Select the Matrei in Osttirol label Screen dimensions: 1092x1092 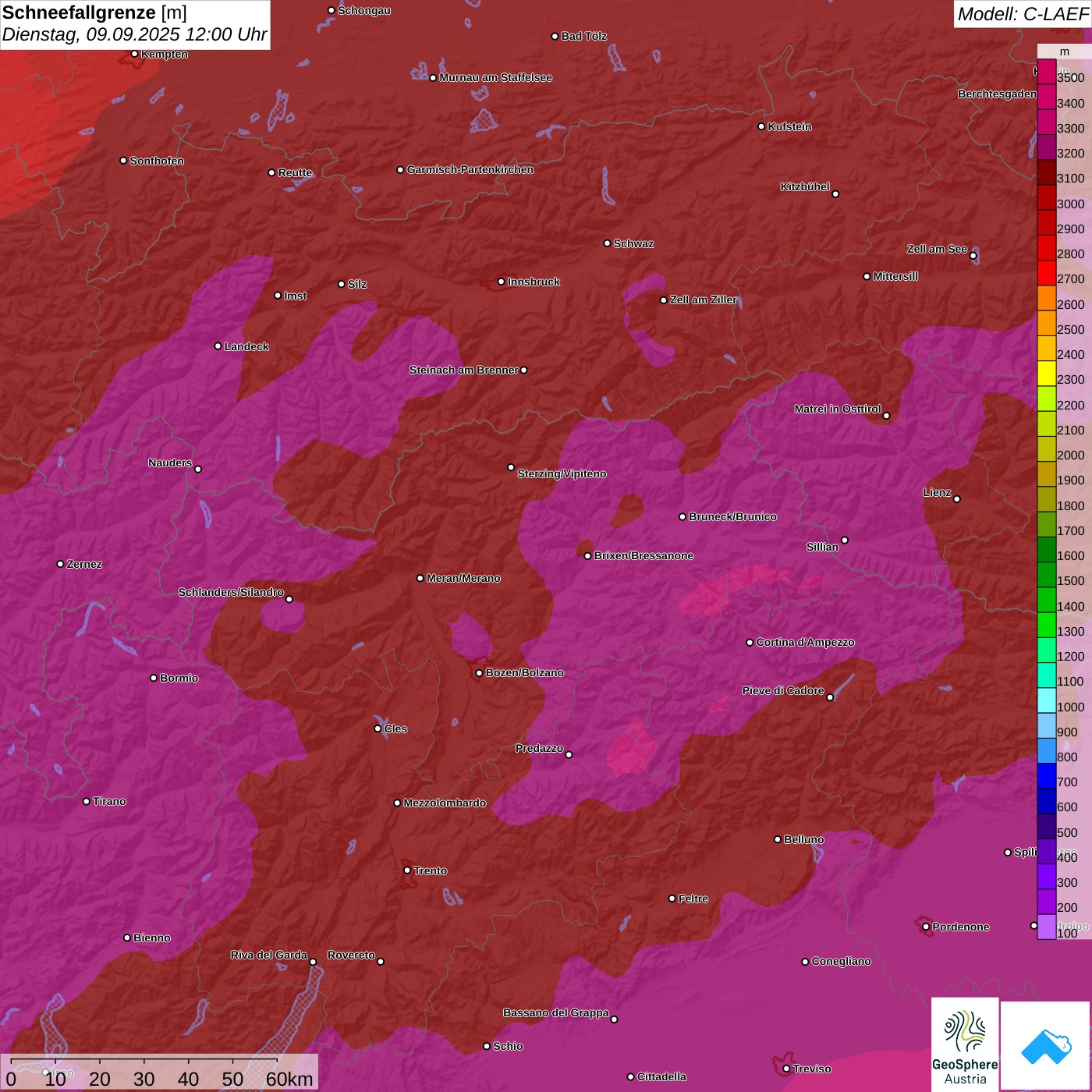(838, 409)
